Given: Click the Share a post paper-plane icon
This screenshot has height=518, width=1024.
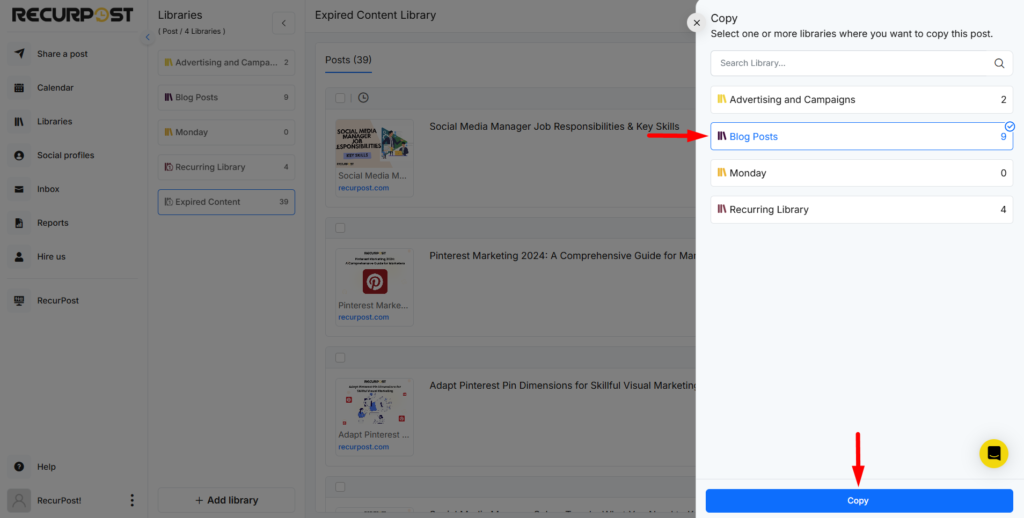Looking at the screenshot, I should click(x=19, y=54).
